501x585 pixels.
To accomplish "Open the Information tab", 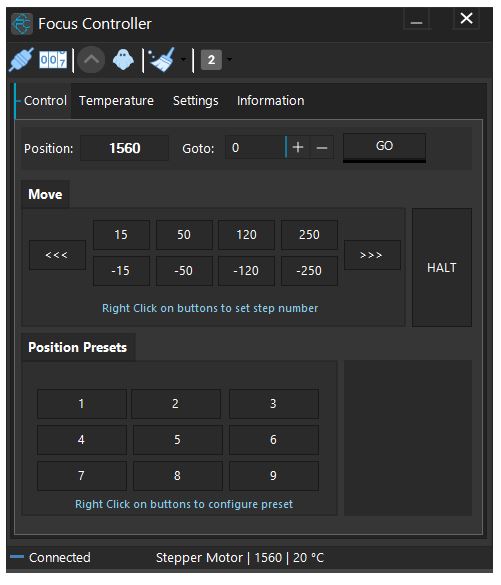I will coord(270,101).
